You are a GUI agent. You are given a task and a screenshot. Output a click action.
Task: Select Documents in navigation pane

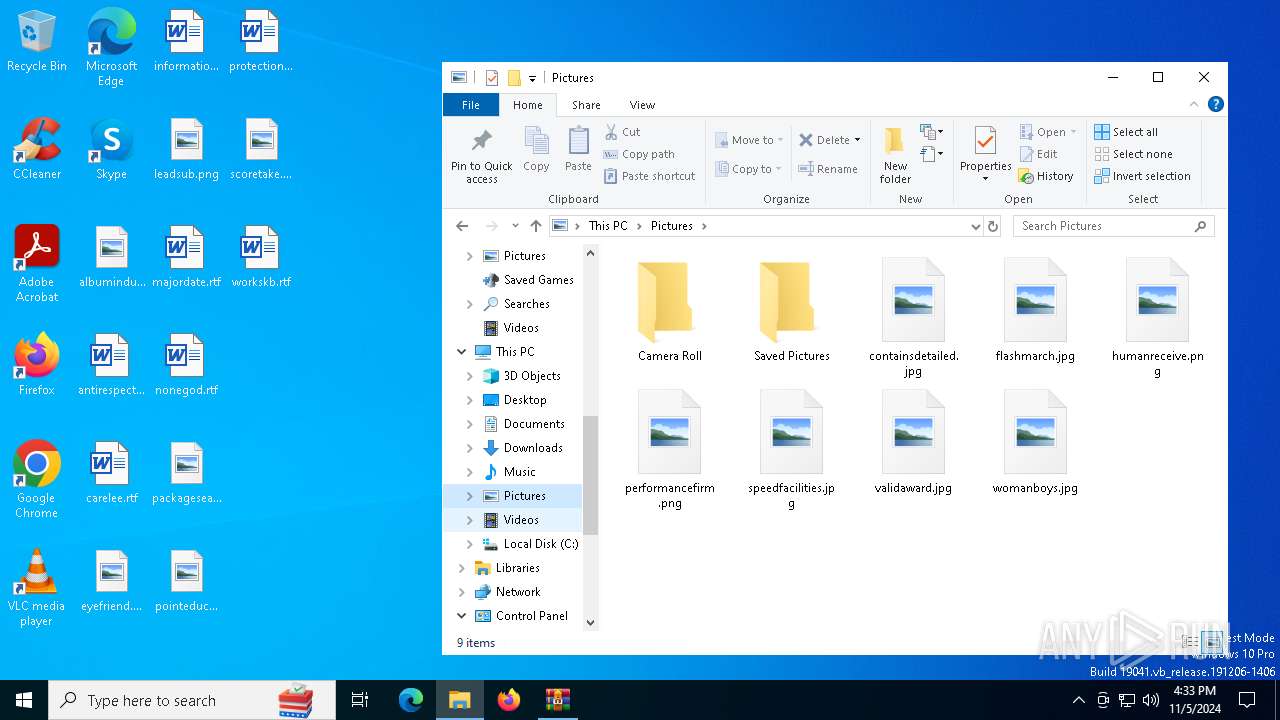pos(534,424)
